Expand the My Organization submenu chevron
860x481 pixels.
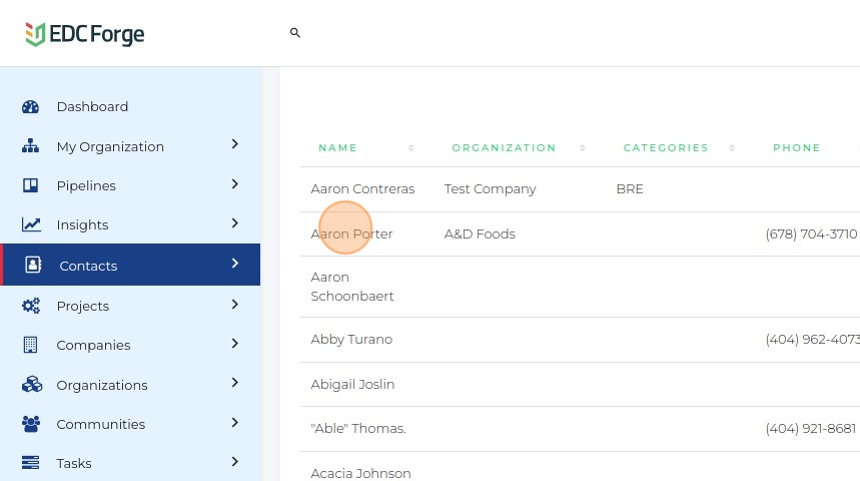(235, 145)
